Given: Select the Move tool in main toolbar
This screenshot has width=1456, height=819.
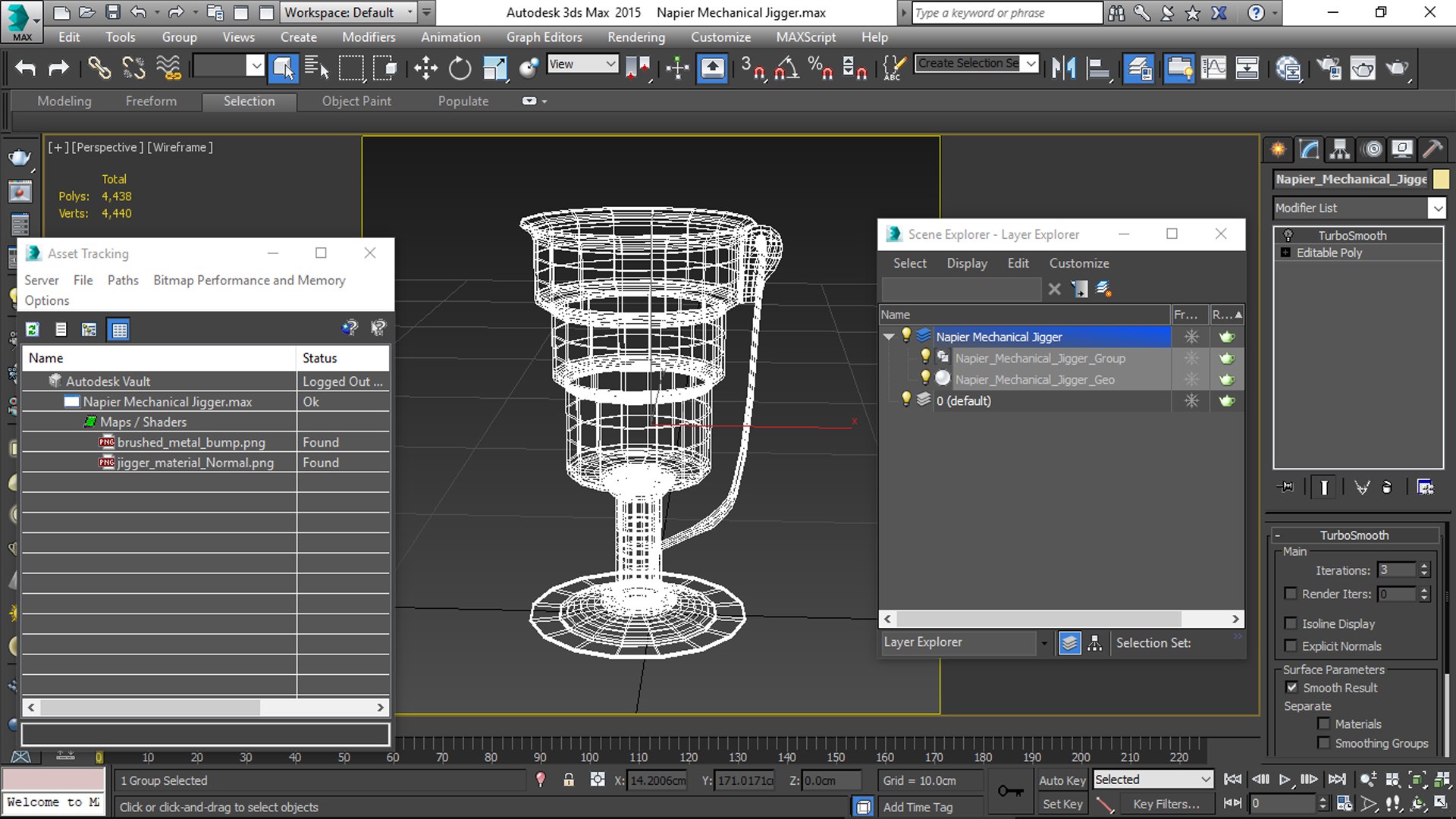Looking at the screenshot, I should [425, 68].
